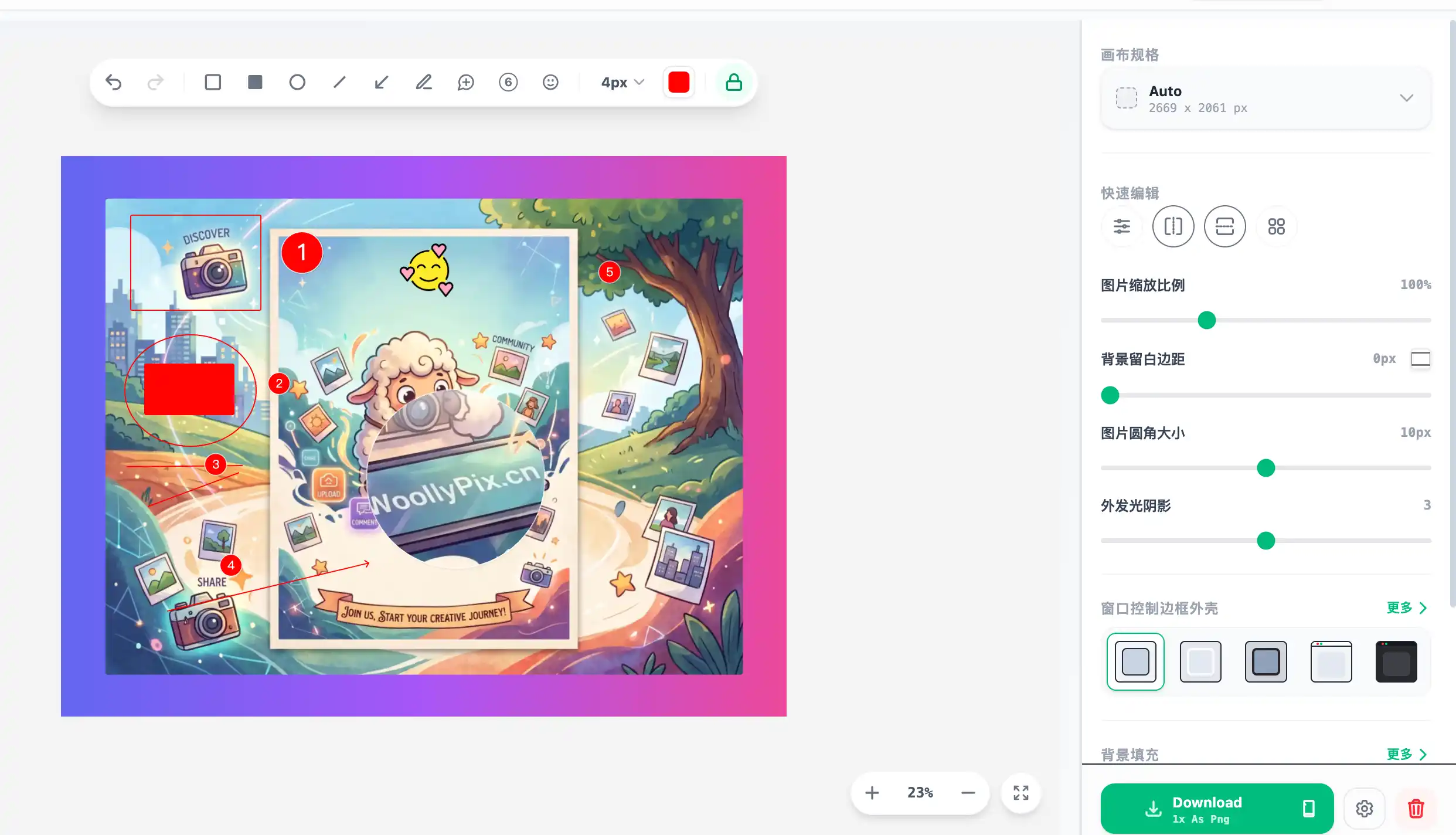Viewport: 1456px width, 835px height.
Task: Click the 23% zoom level value
Action: [x=920, y=793]
